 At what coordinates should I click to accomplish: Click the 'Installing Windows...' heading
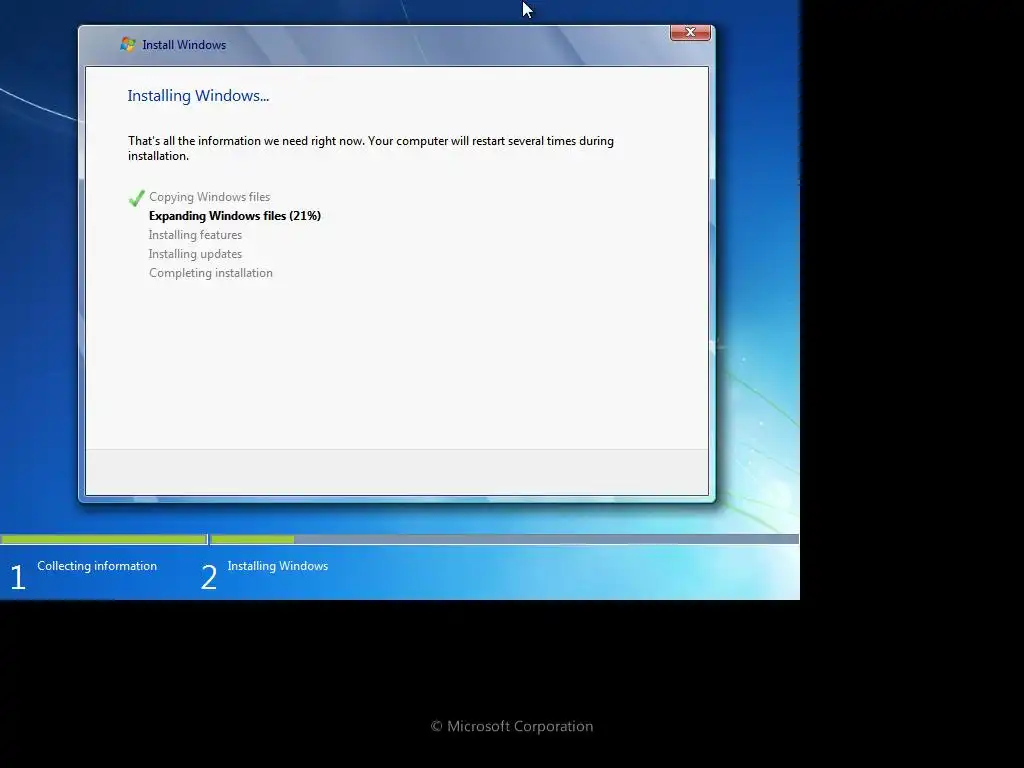click(198, 96)
